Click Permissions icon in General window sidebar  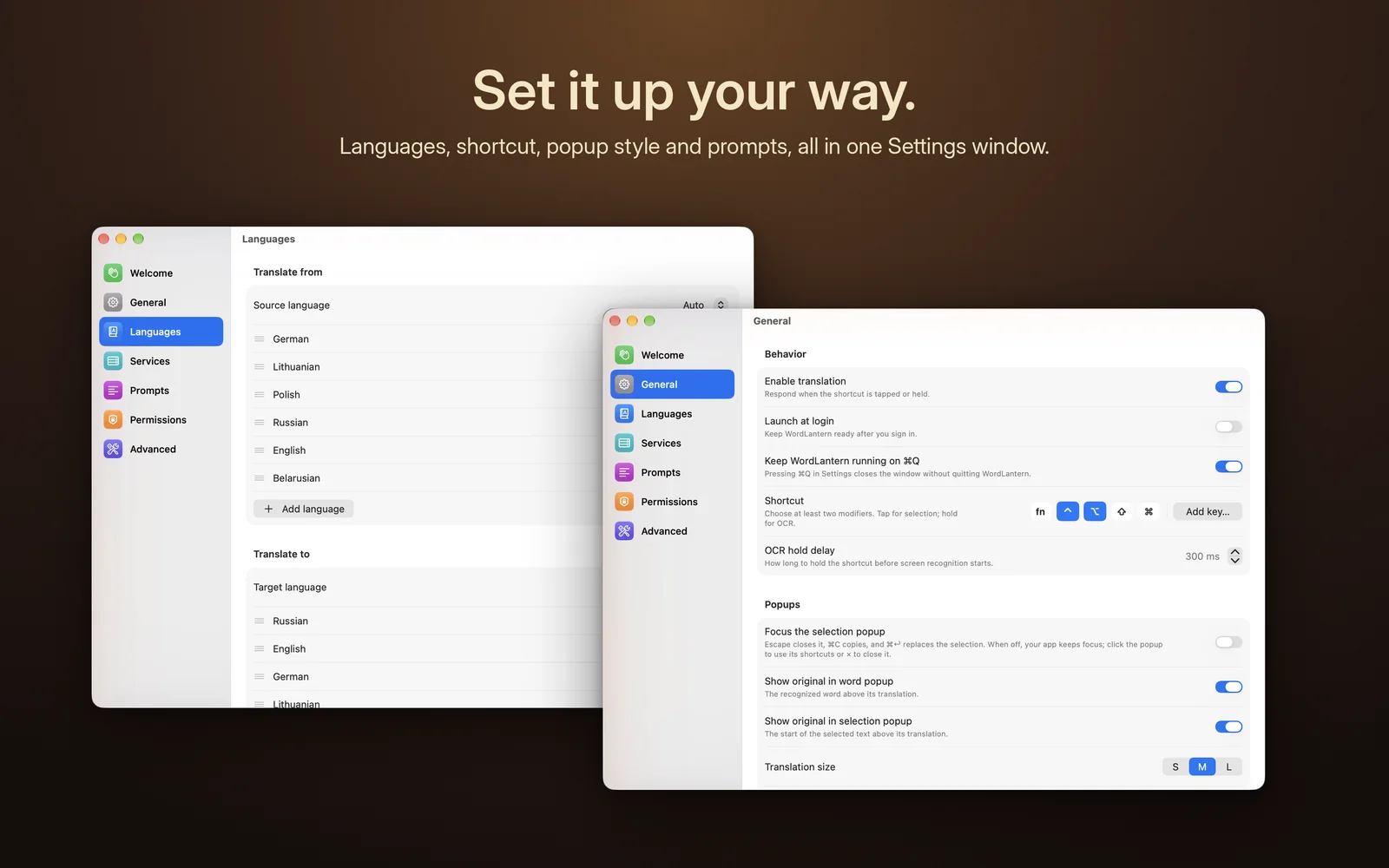click(624, 502)
